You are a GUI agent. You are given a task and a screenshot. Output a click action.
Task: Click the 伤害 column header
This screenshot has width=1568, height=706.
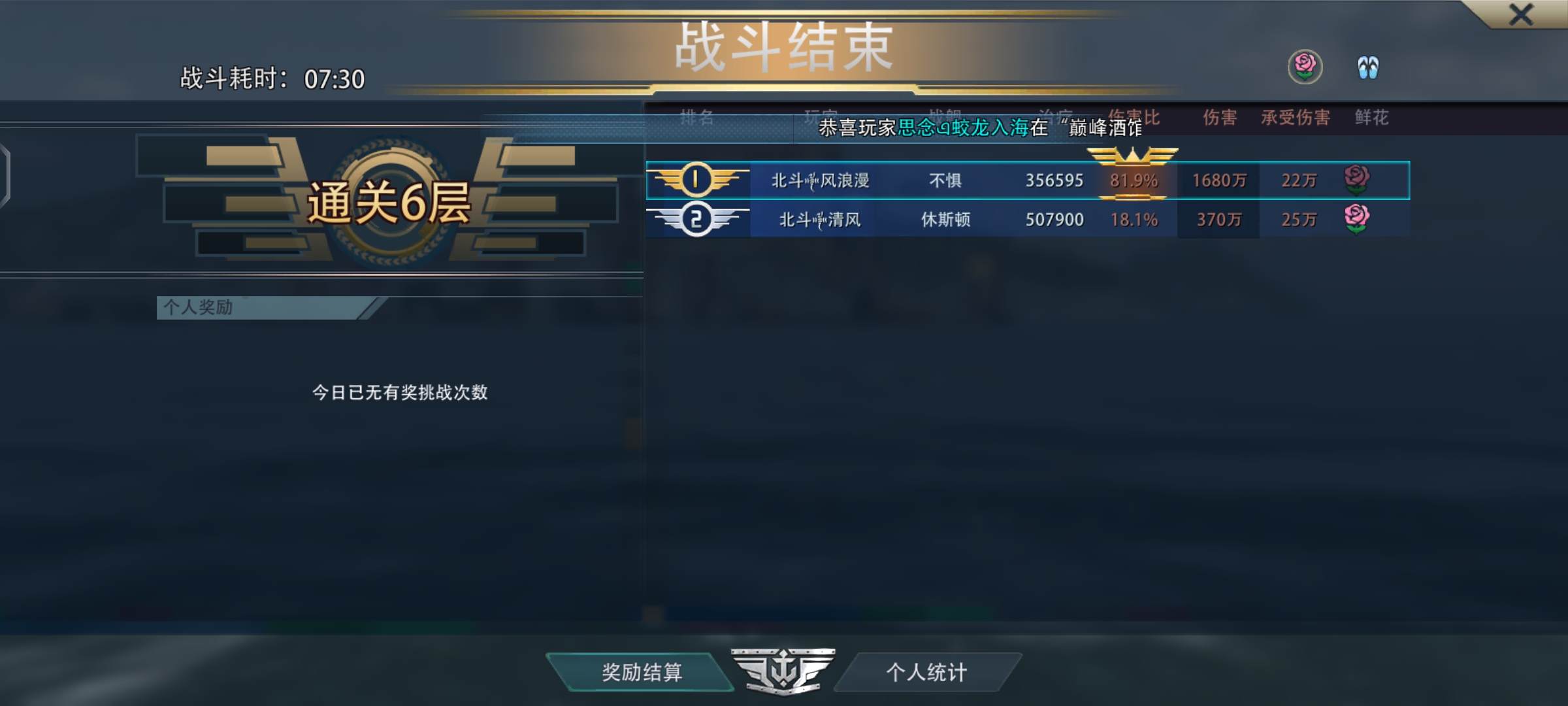(x=1220, y=118)
